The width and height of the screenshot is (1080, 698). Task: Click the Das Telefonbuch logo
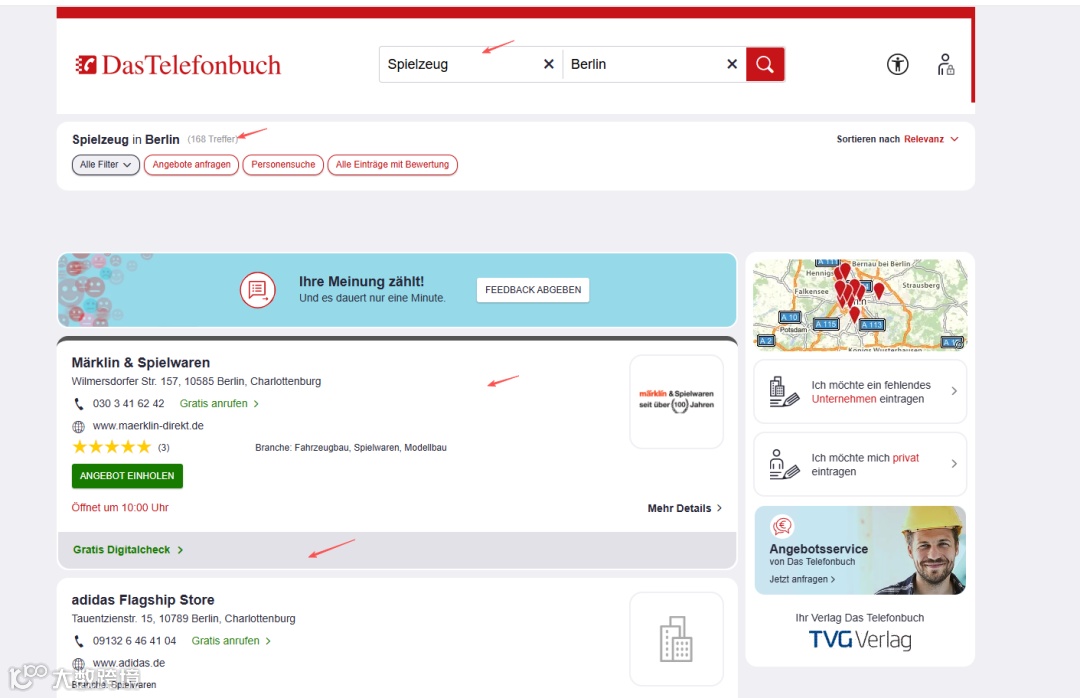pyautogui.click(x=178, y=65)
